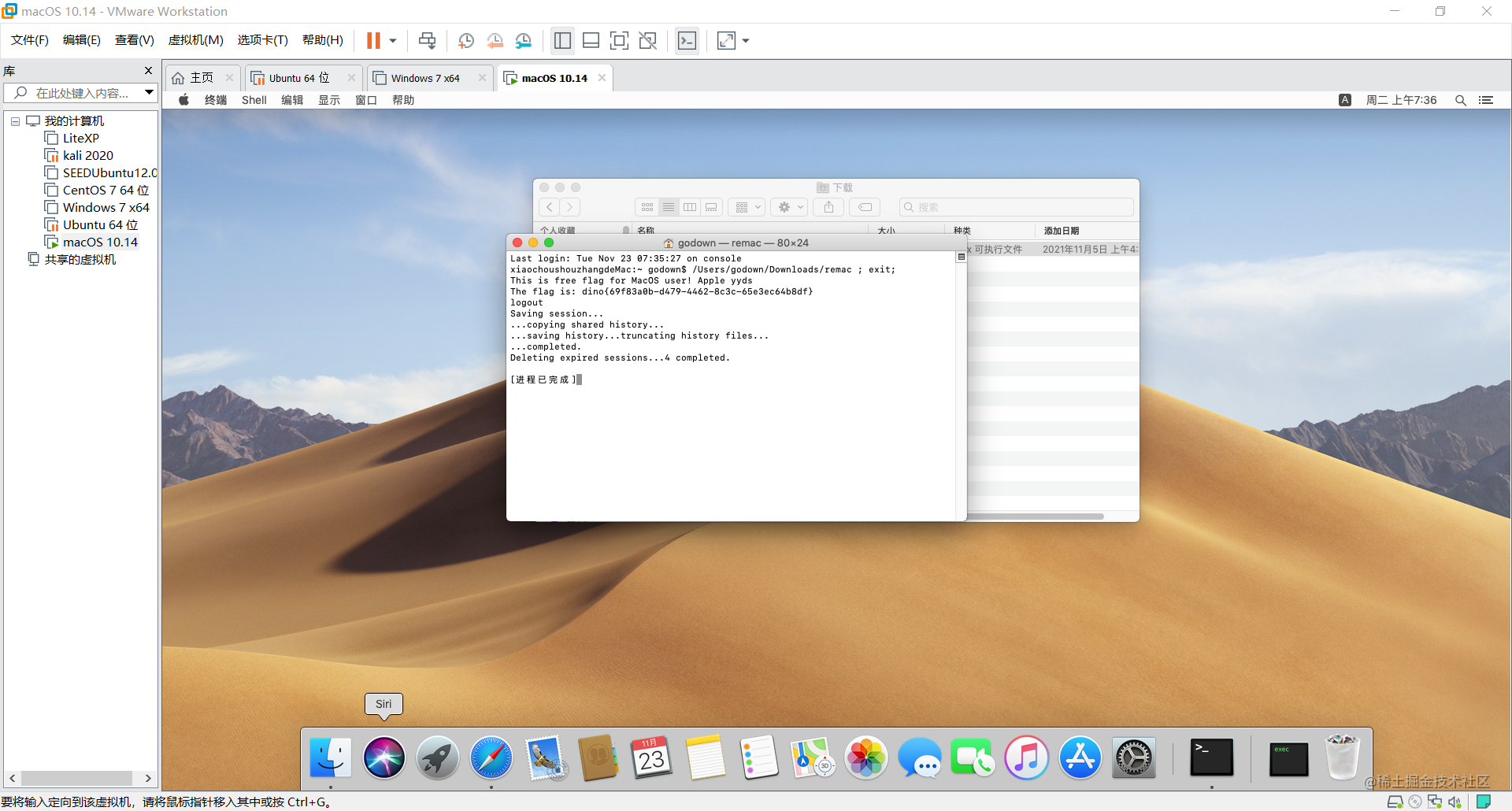Image resolution: width=1512 pixels, height=811 pixels.
Task: Close the library panel
Action: 148,70
